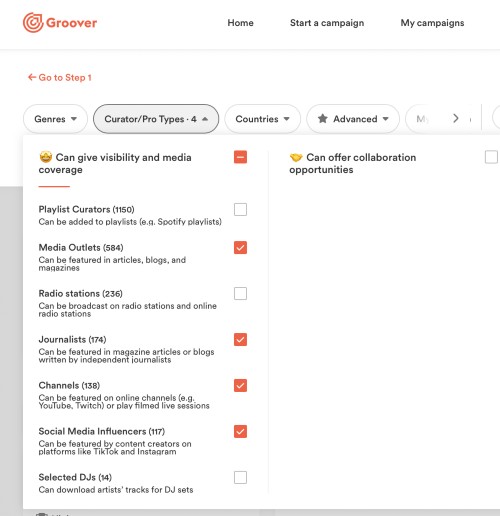Select Start a campaign in navigation
Screen dimensions: 500x516
(x=327, y=23)
